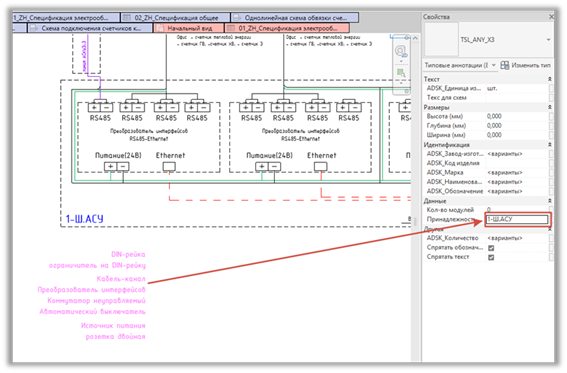Select the DIN-рейка legend item
567x373 pixels.
click(x=128, y=254)
